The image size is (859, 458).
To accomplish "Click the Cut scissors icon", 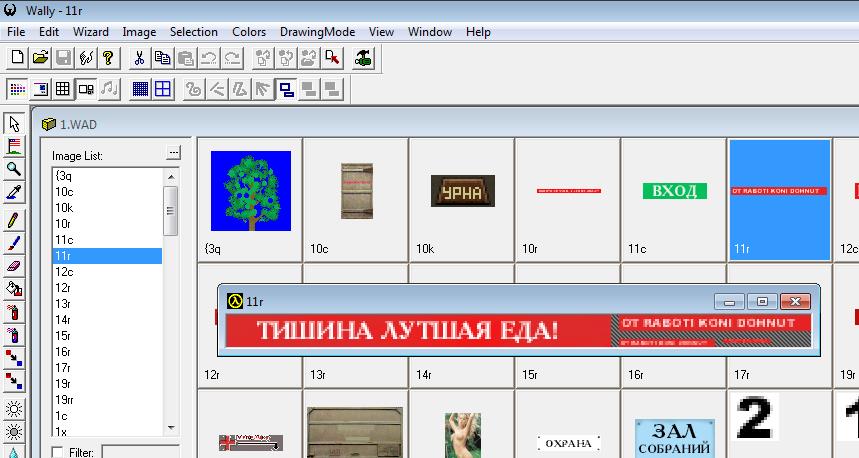I will point(139,58).
